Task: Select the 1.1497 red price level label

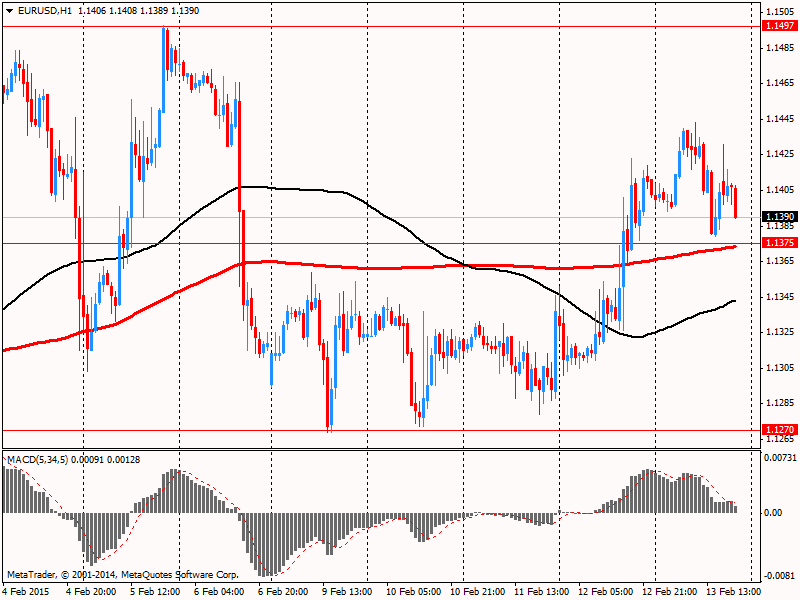Action: point(780,26)
